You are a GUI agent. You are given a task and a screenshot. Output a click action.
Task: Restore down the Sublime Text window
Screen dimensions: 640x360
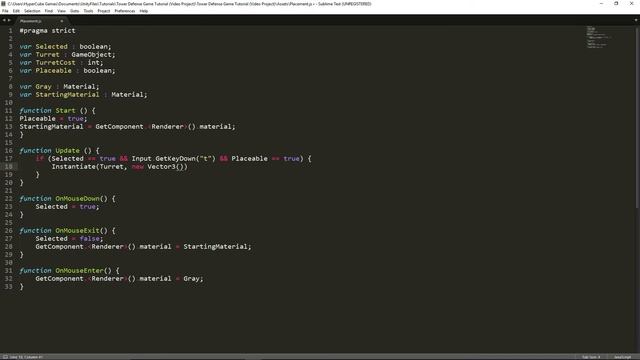[616, 4]
